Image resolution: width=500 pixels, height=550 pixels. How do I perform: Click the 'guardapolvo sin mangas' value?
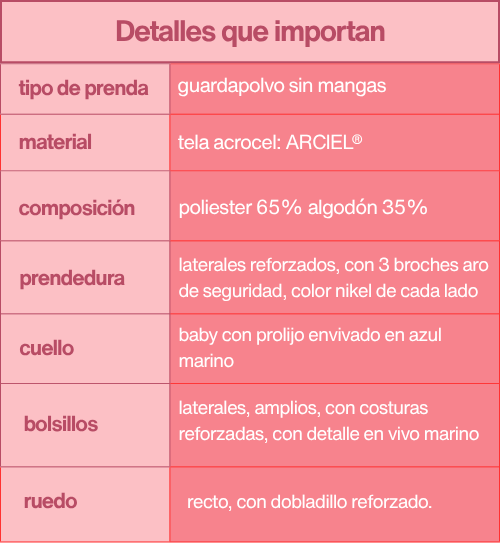coord(282,87)
